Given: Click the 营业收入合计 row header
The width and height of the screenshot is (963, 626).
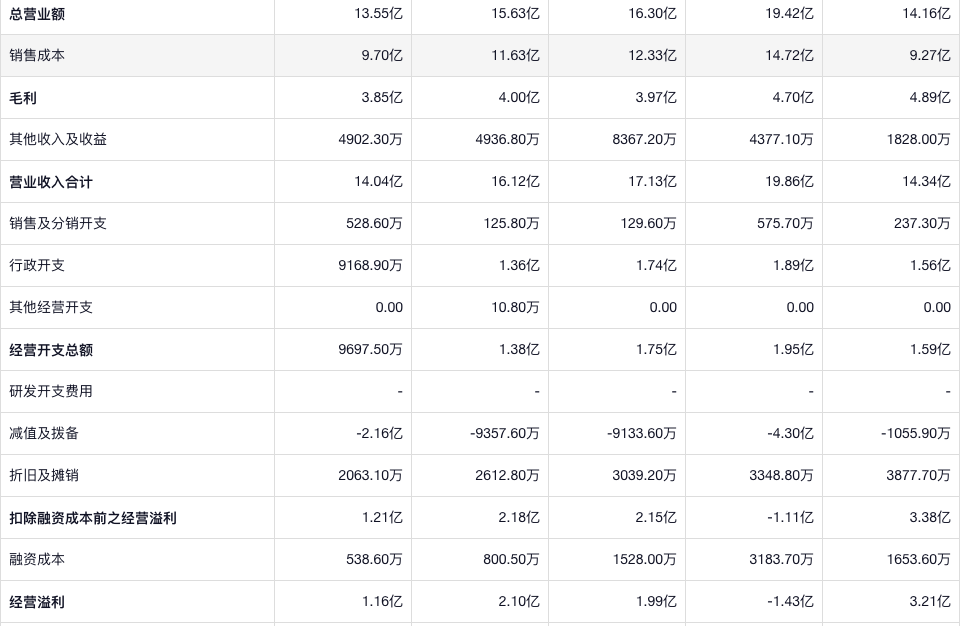Looking at the screenshot, I should pyautogui.click(x=51, y=182).
